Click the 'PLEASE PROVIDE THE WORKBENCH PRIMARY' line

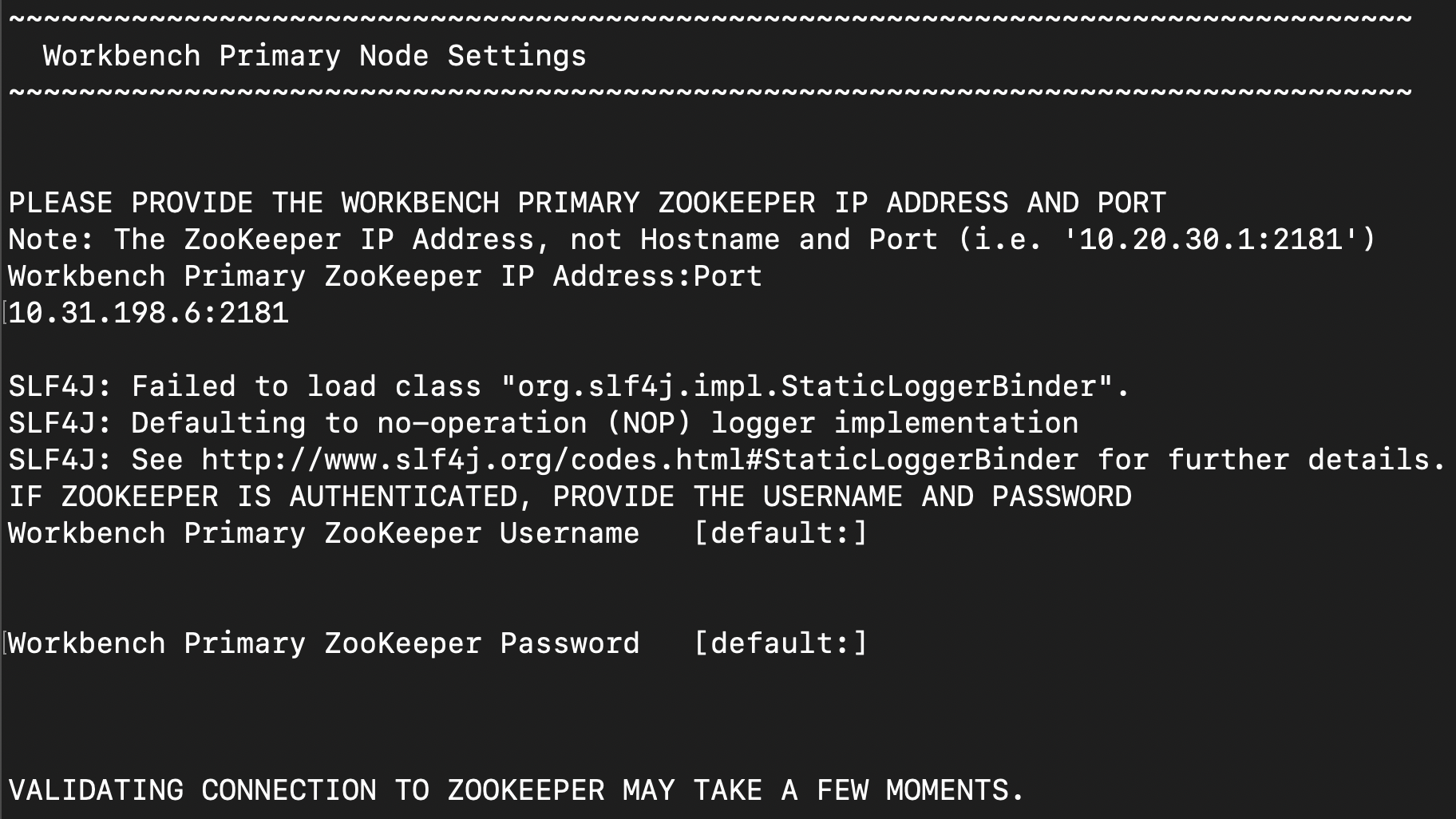tap(587, 203)
